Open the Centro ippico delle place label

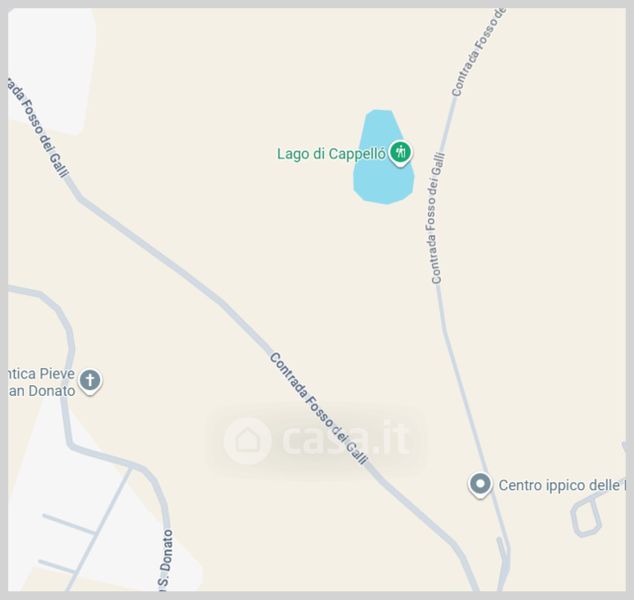(x=562, y=485)
